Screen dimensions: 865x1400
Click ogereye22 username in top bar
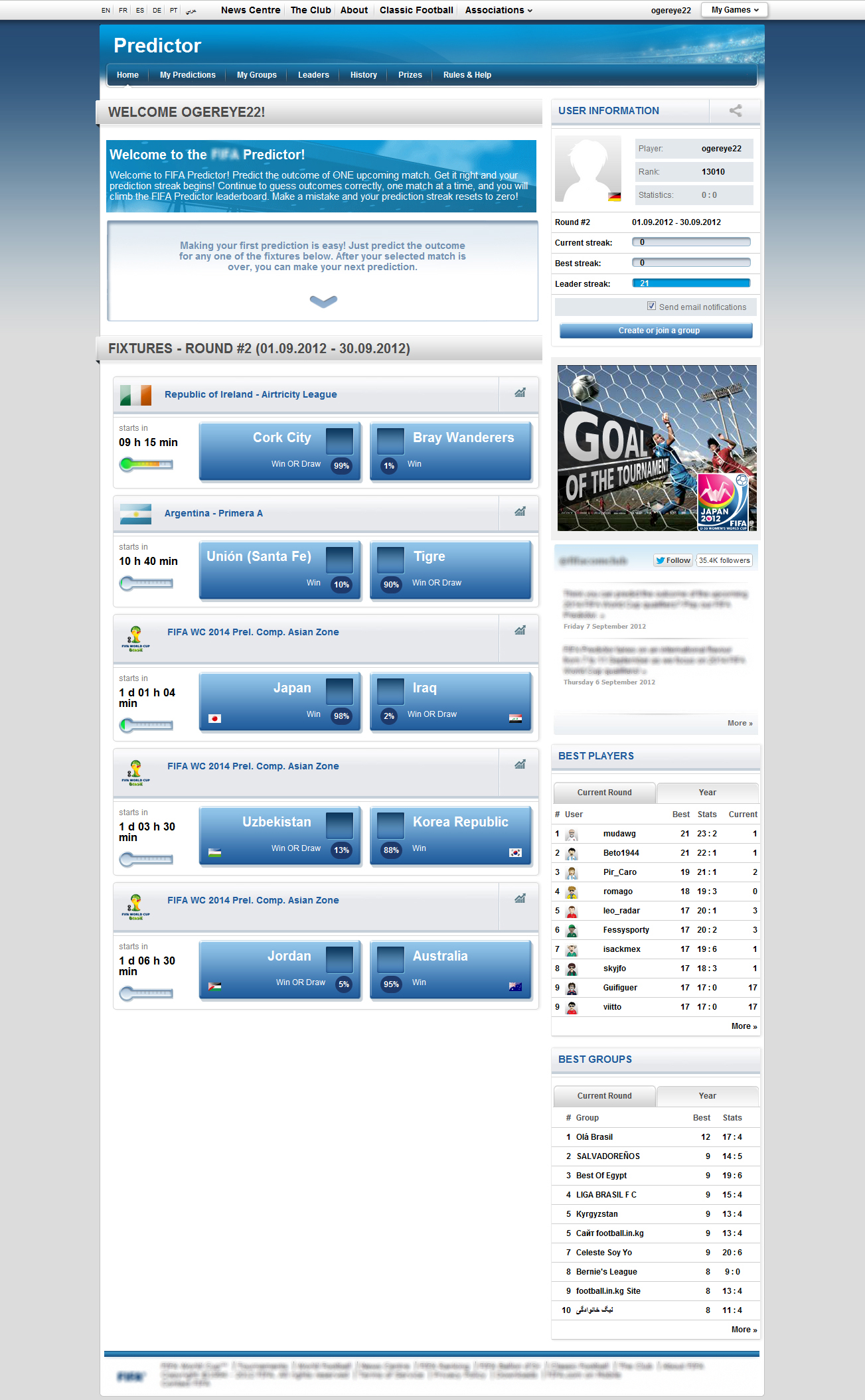671,11
